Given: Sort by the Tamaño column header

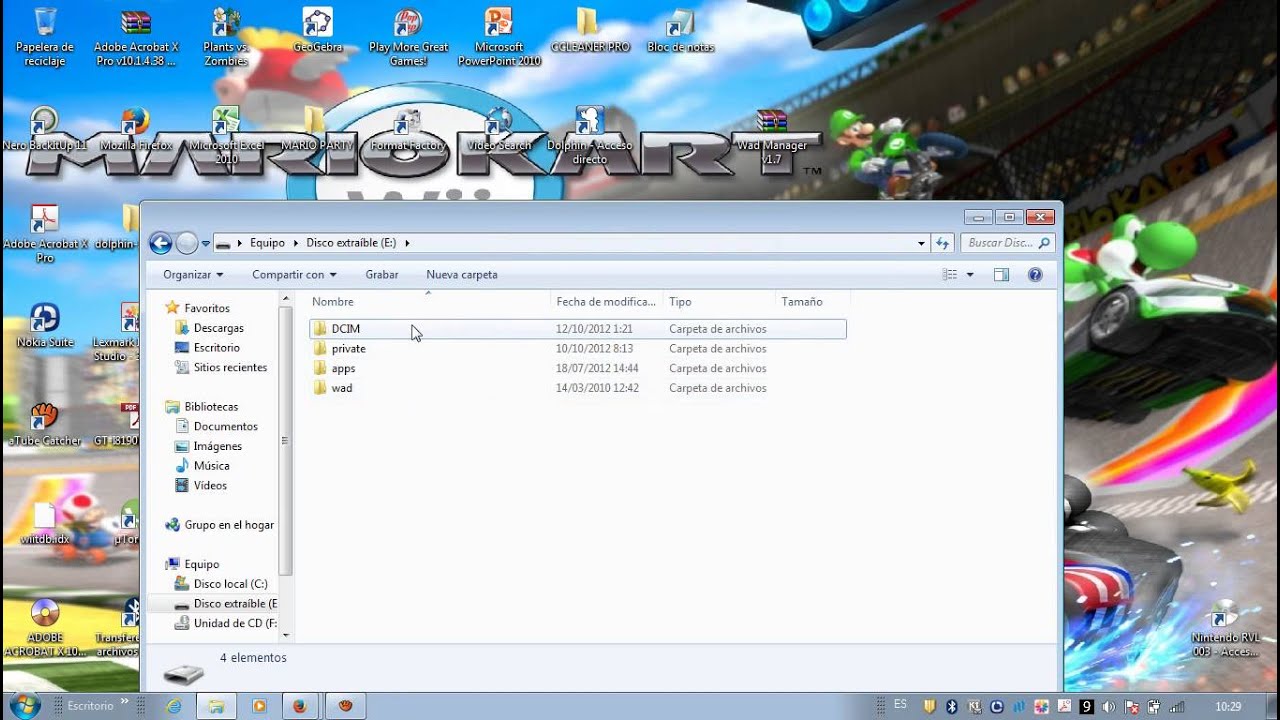Looking at the screenshot, I should [x=812, y=301].
